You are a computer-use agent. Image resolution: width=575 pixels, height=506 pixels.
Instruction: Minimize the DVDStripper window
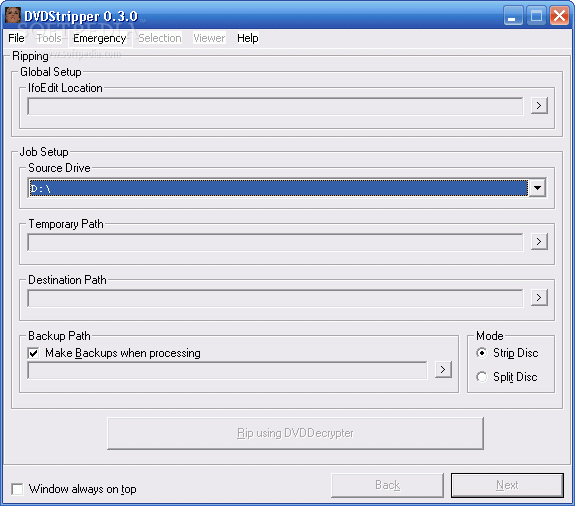click(x=513, y=16)
